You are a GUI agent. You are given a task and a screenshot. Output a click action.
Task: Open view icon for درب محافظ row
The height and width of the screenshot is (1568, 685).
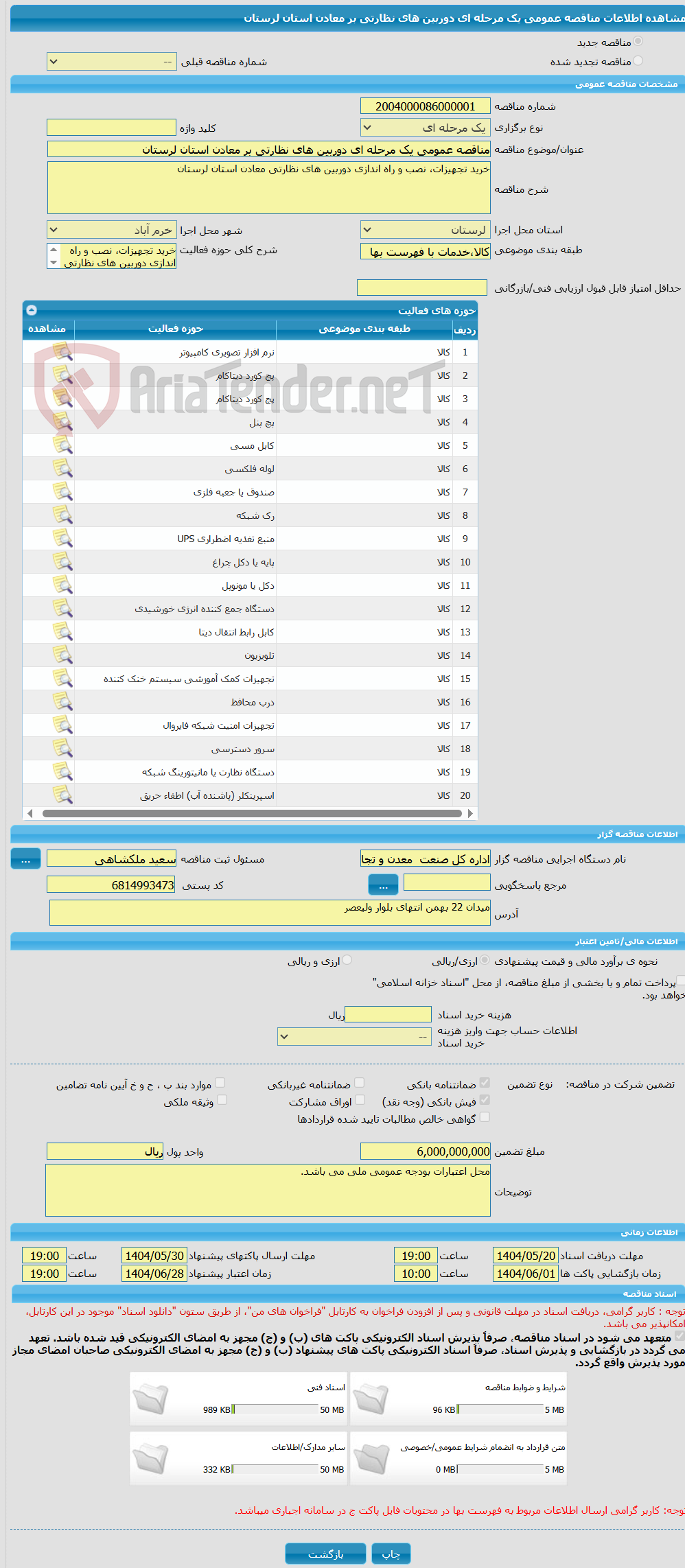62,702
